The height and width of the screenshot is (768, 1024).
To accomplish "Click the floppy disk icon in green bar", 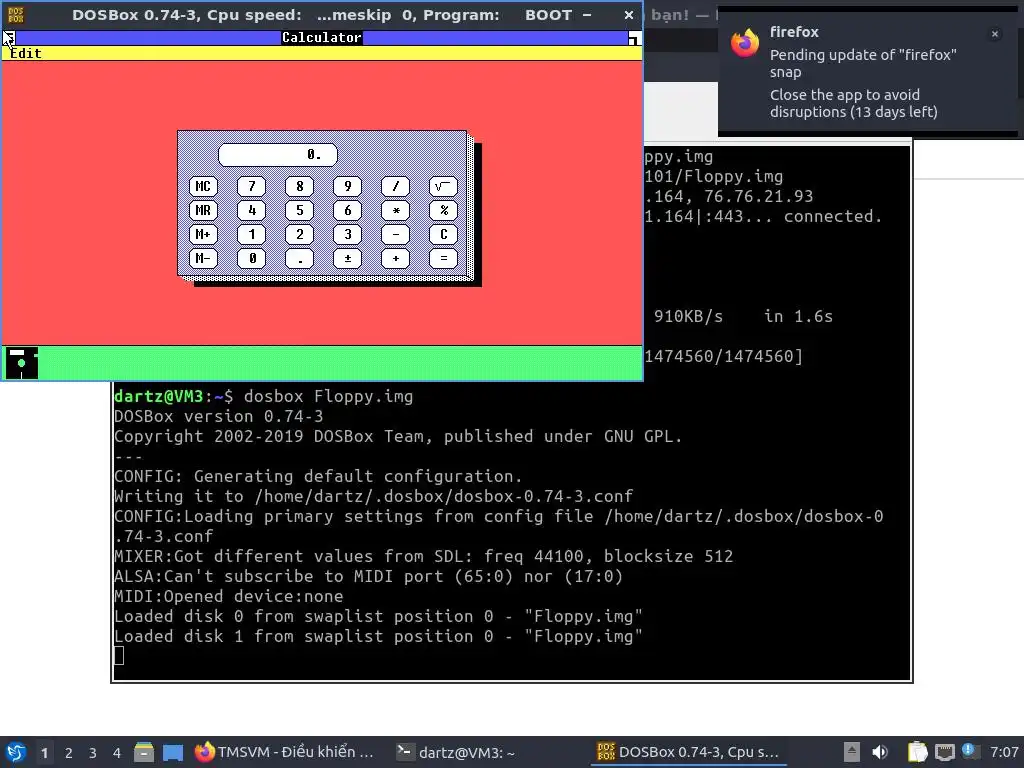I will pos(22,363).
